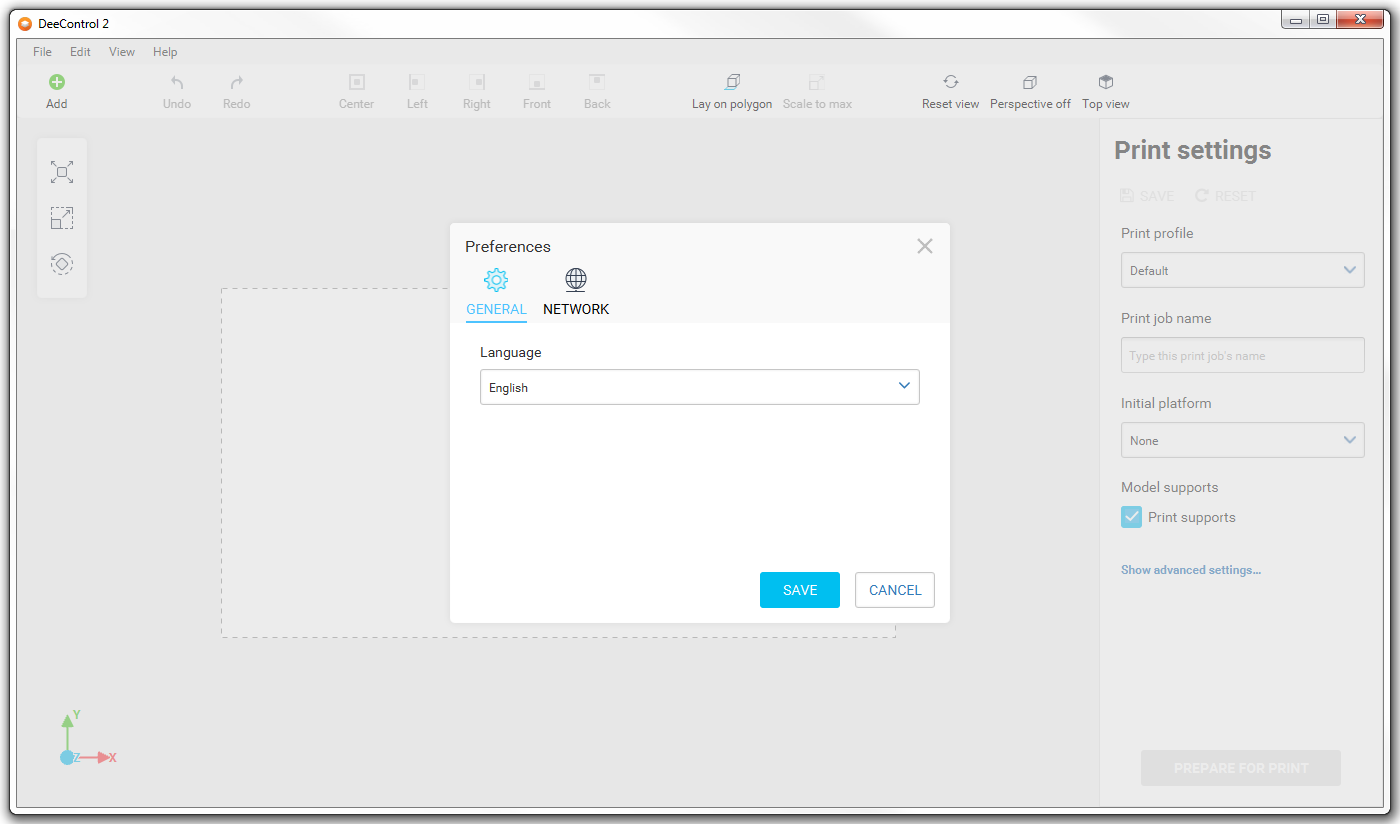Click the Reset view icon
This screenshot has height=824, width=1400.
950,82
